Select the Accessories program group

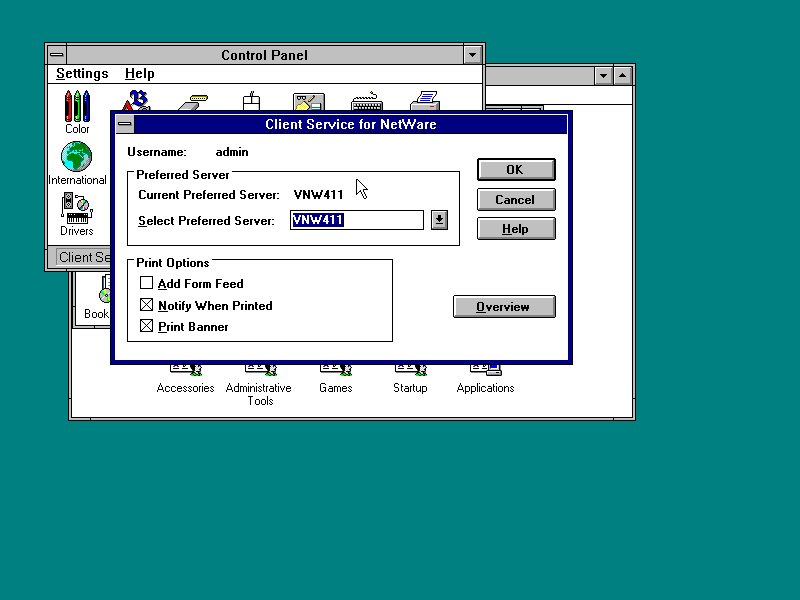(x=186, y=379)
